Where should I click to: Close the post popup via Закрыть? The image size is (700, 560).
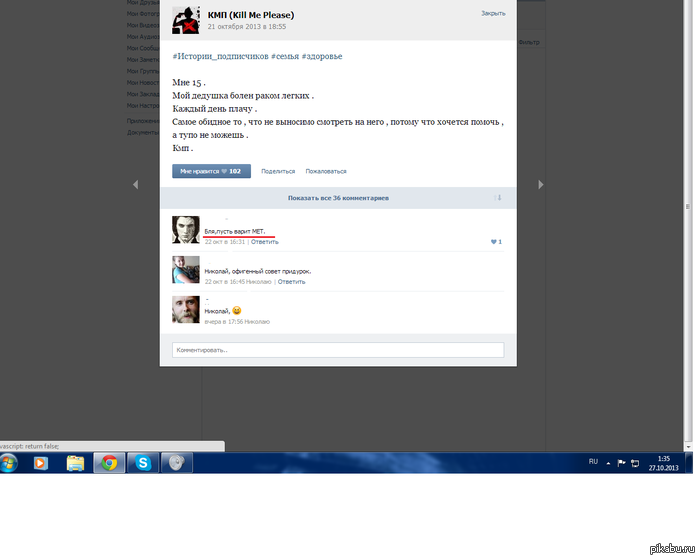(493, 13)
